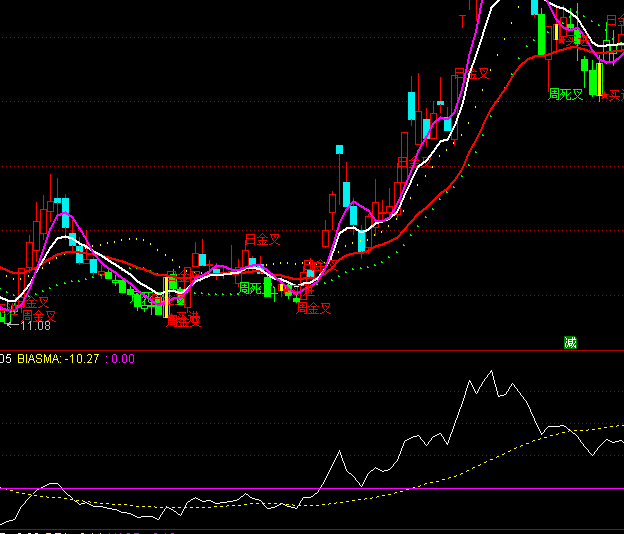The width and height of the screenshot is (624, 534).
Task: Click the green 周死 label in the middle
Action: [249, 288]
